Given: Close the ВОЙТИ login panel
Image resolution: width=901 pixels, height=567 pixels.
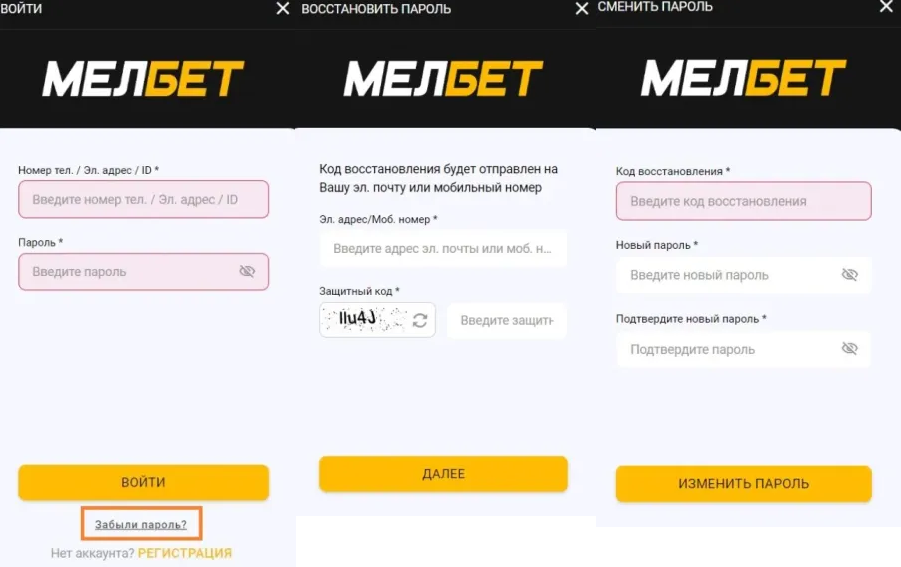Looking at the screenshot, I should (283, 9).
